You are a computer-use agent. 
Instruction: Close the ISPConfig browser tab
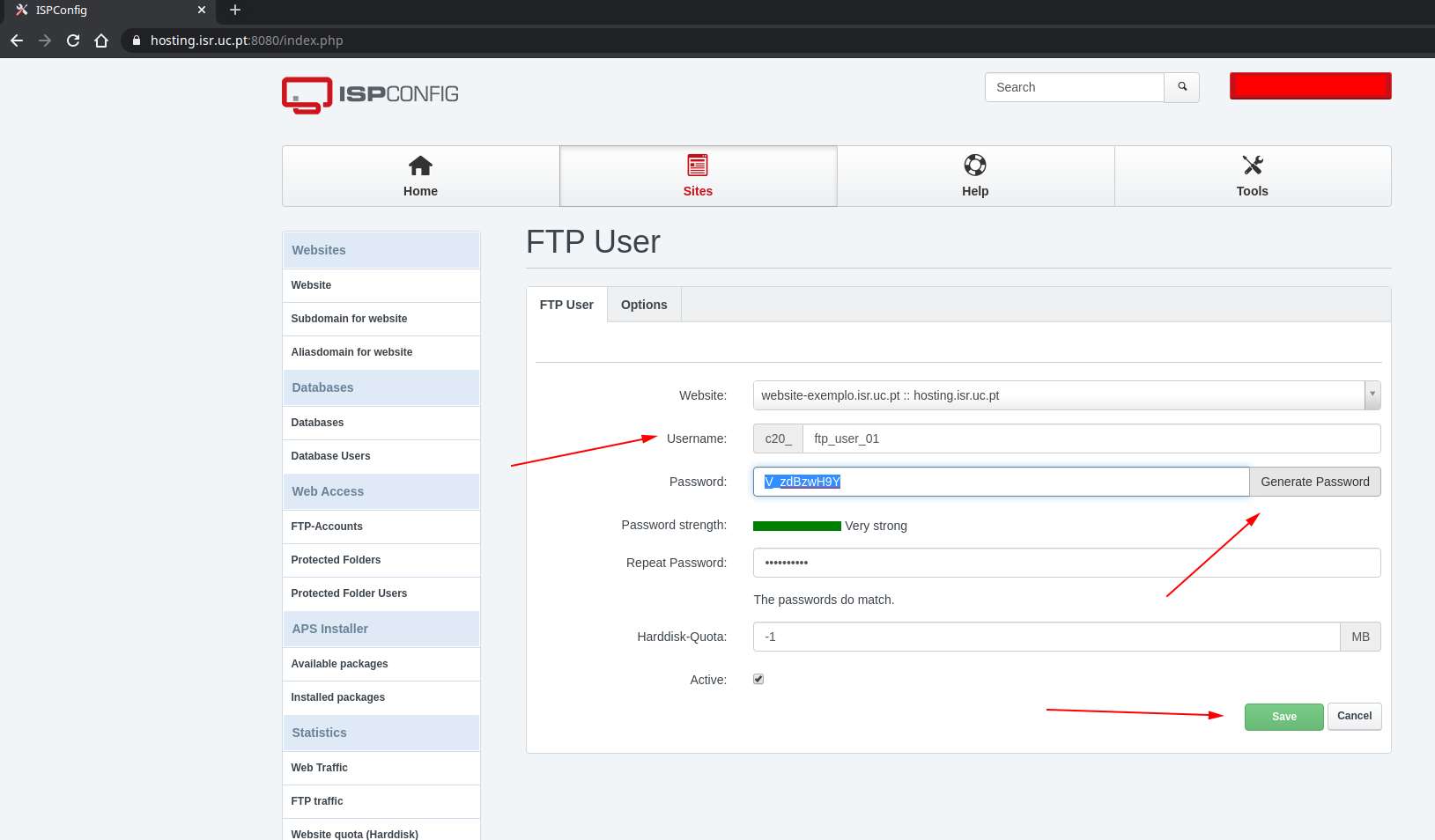(202, 11)
